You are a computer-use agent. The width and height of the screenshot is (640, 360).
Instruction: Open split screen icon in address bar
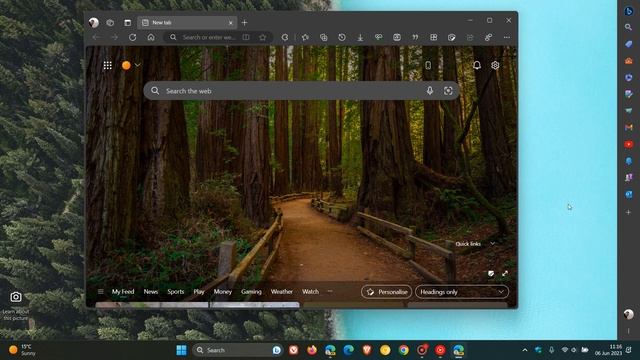(x=246, y=37)
